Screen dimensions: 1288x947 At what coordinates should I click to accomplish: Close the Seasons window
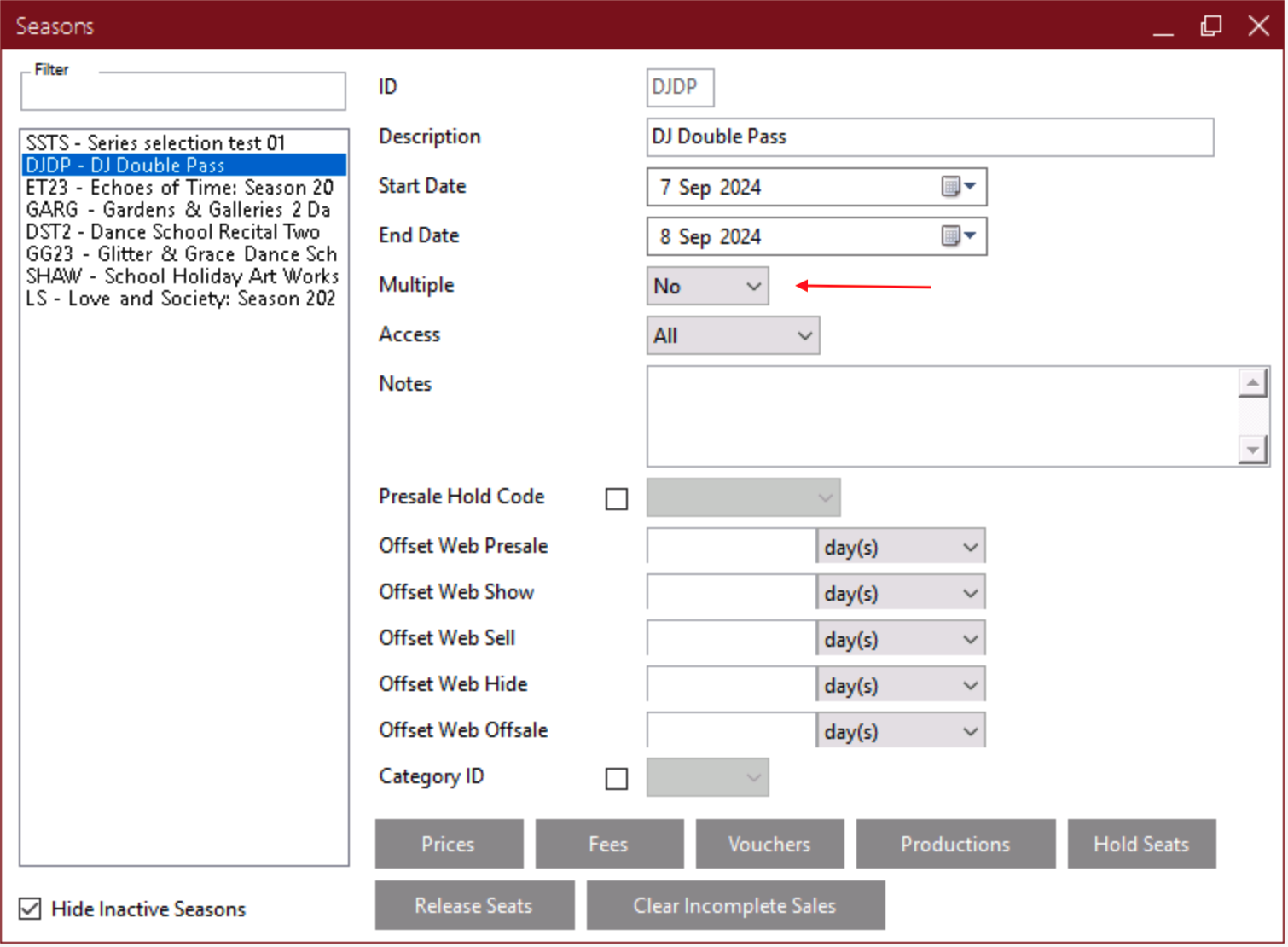(1259, 26)
